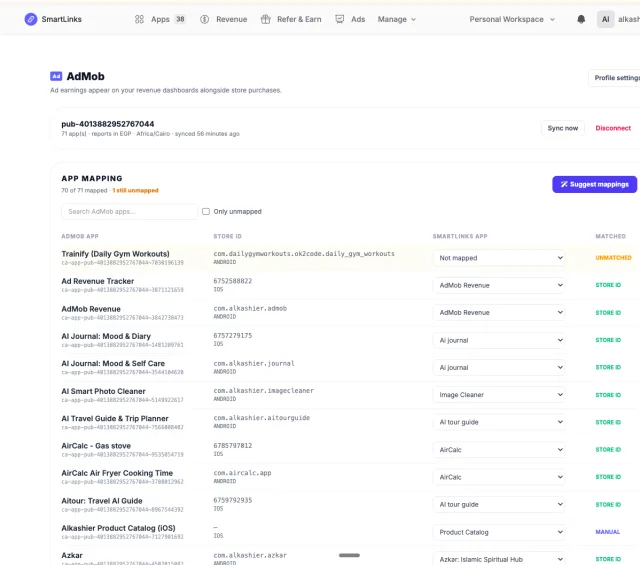This screenshot has height=565, width=640.
Task: Click the MATCHED column header
Action: click(x=610, y=236)
